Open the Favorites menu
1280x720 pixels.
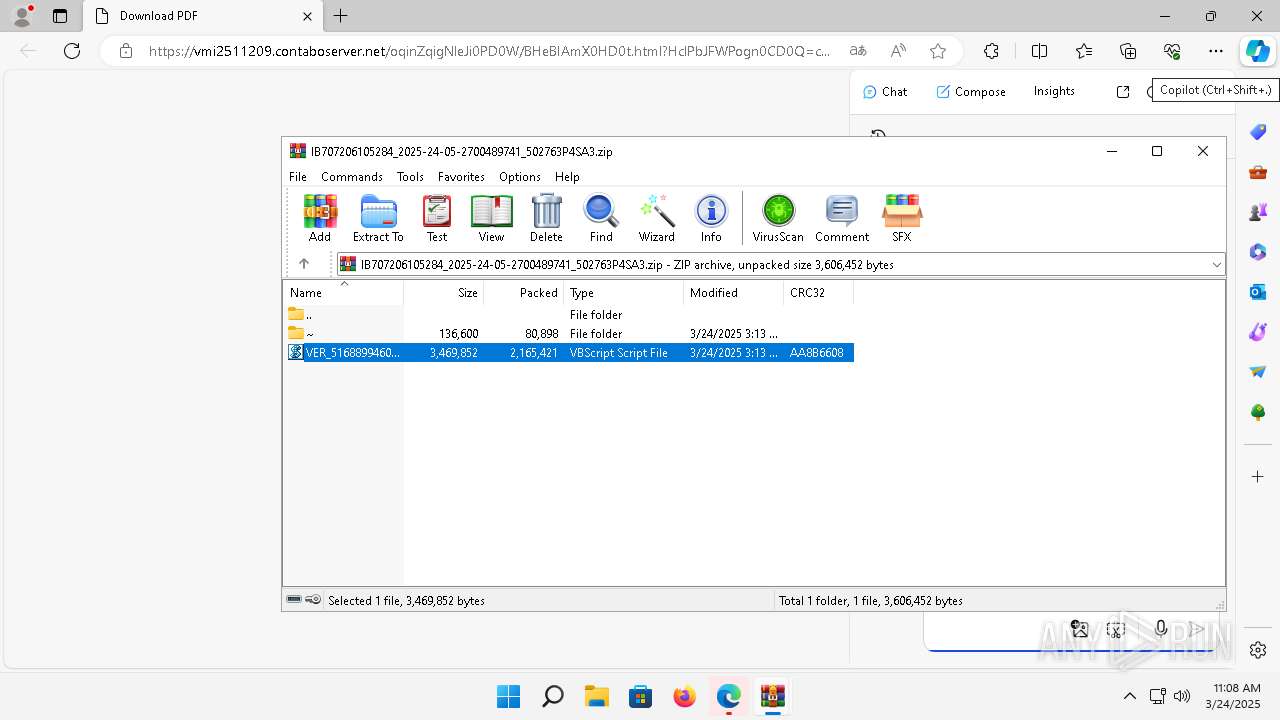pyautogui.click(x=461, y=177)
